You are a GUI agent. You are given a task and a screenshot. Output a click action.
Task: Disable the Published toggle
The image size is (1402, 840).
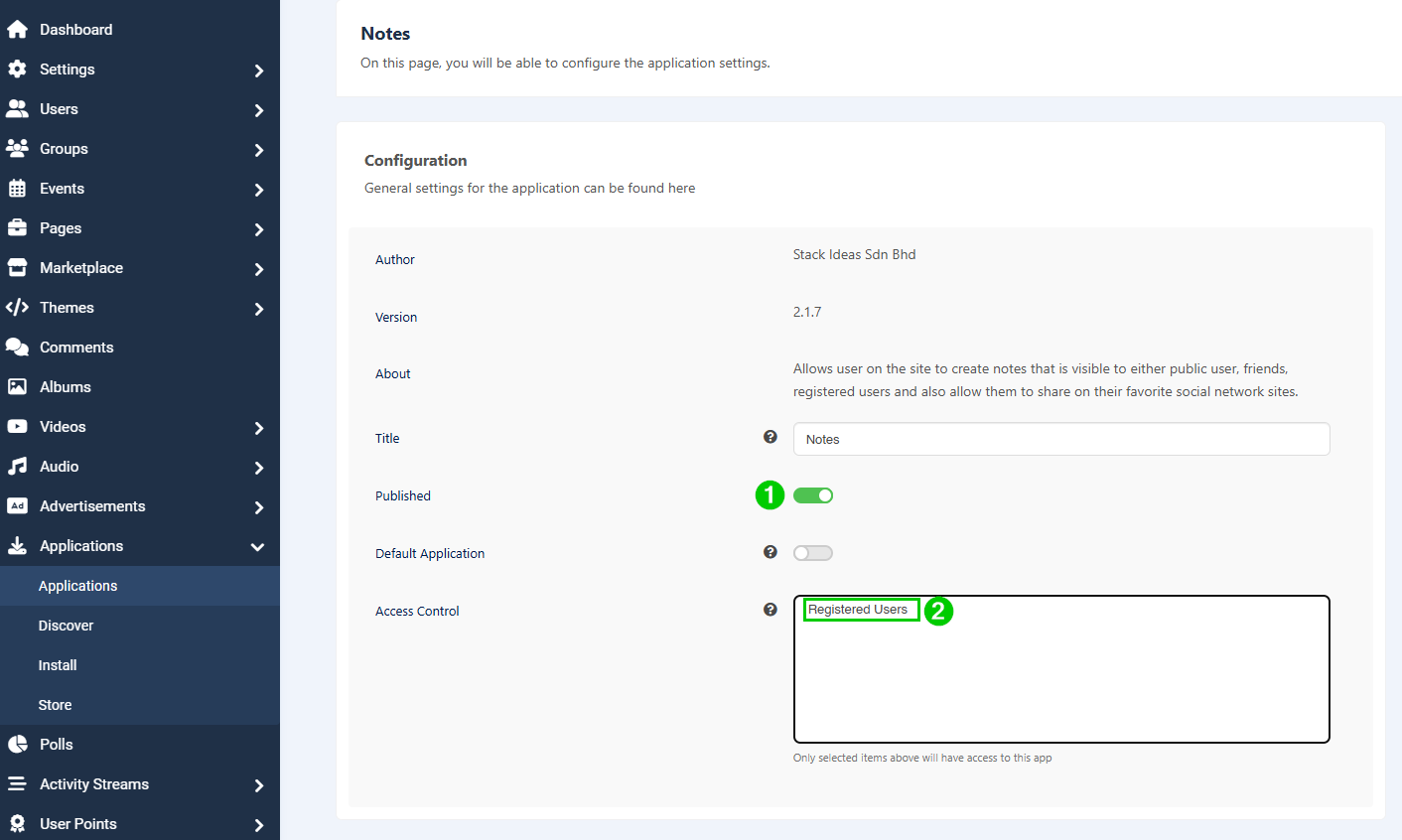coord(812,494)
